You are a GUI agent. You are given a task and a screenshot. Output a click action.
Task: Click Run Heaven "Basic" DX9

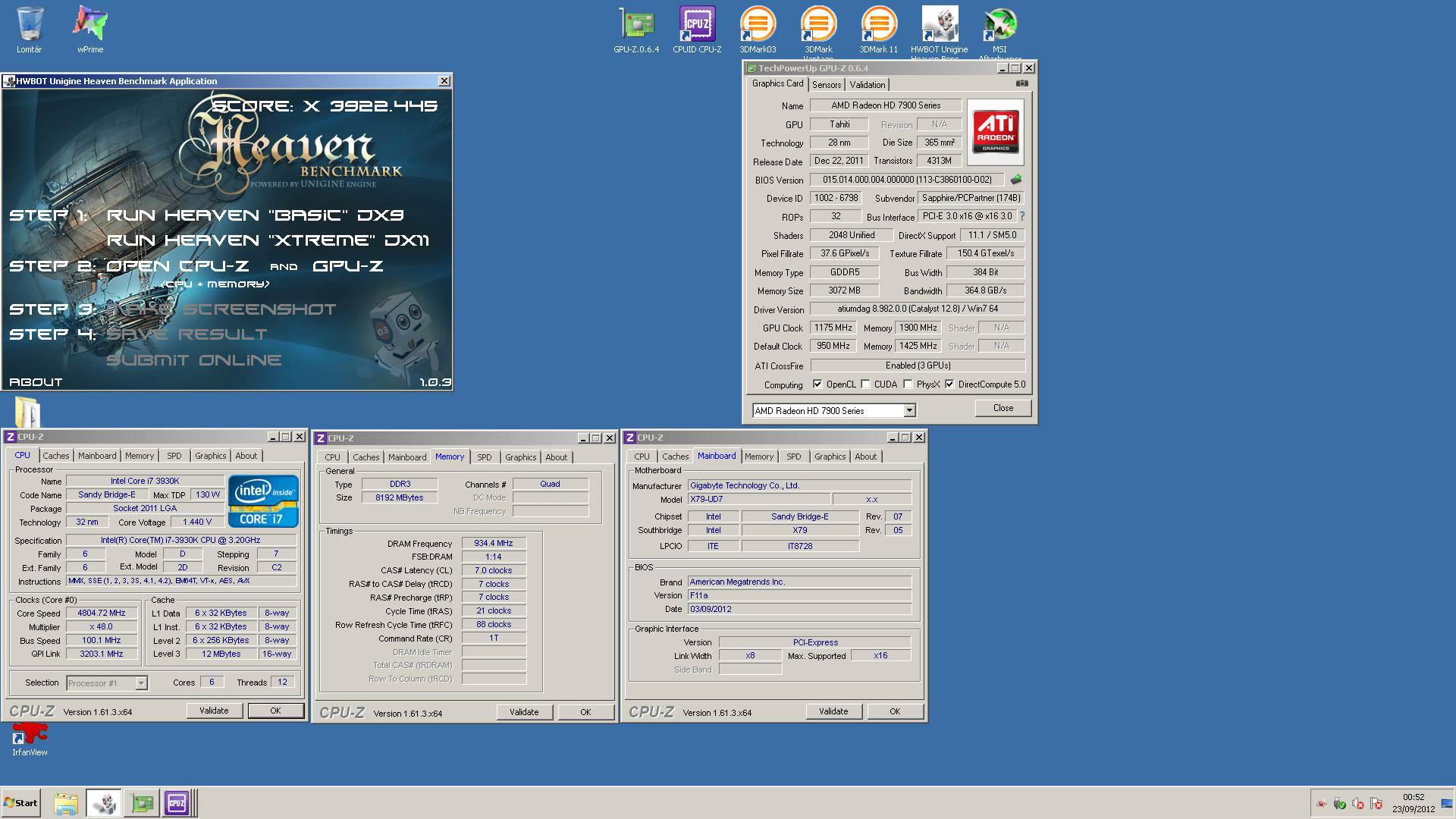[x=255, y=215]
